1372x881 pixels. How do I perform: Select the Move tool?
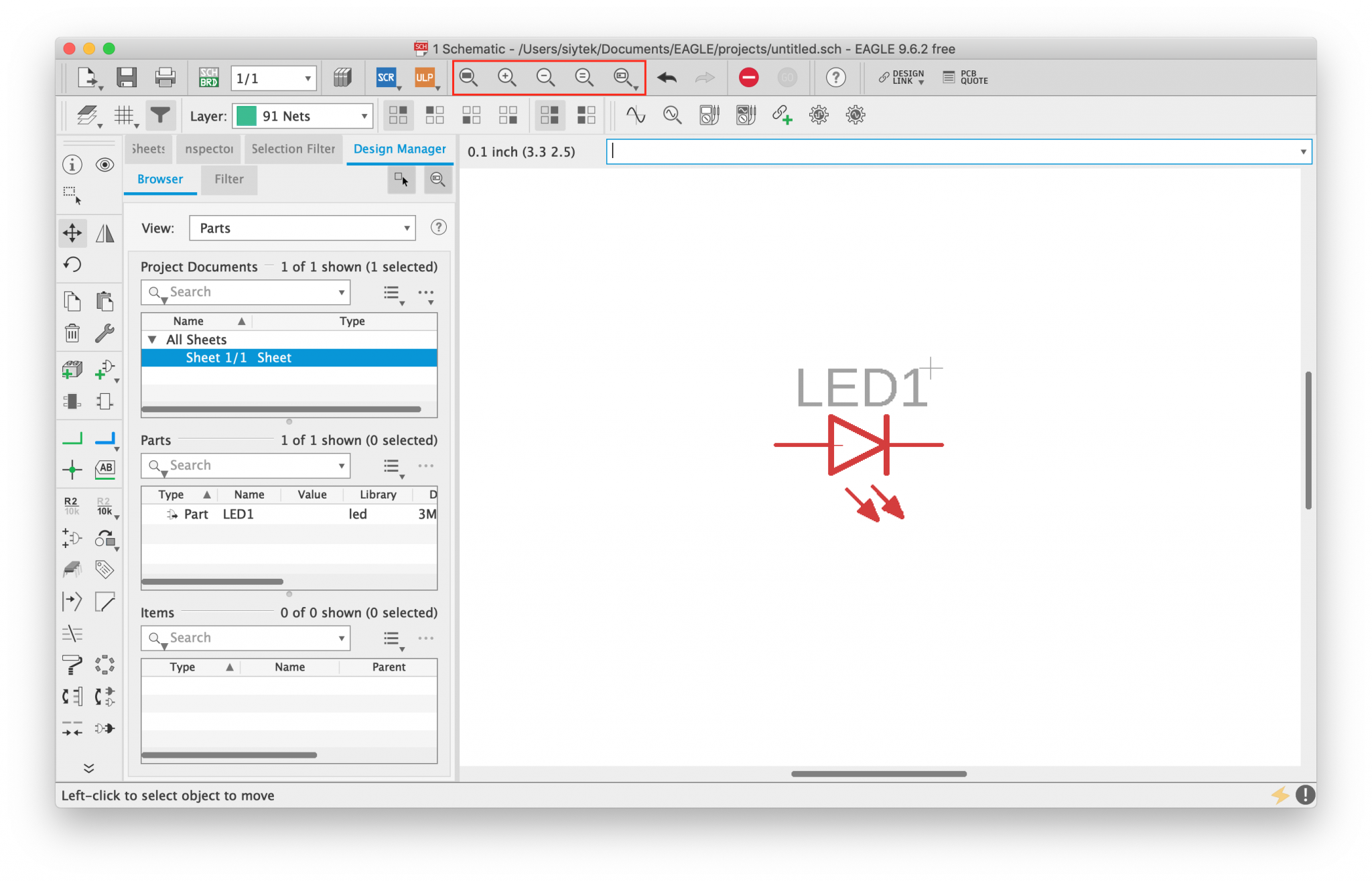72,232
